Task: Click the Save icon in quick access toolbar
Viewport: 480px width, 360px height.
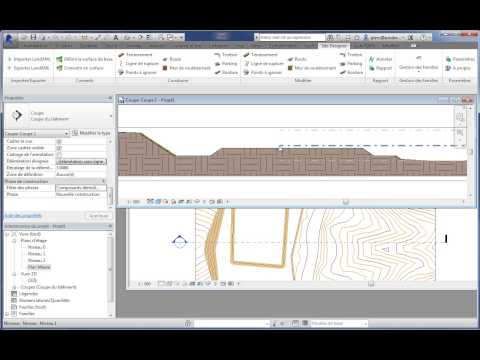Action: [x=33, y=37]
